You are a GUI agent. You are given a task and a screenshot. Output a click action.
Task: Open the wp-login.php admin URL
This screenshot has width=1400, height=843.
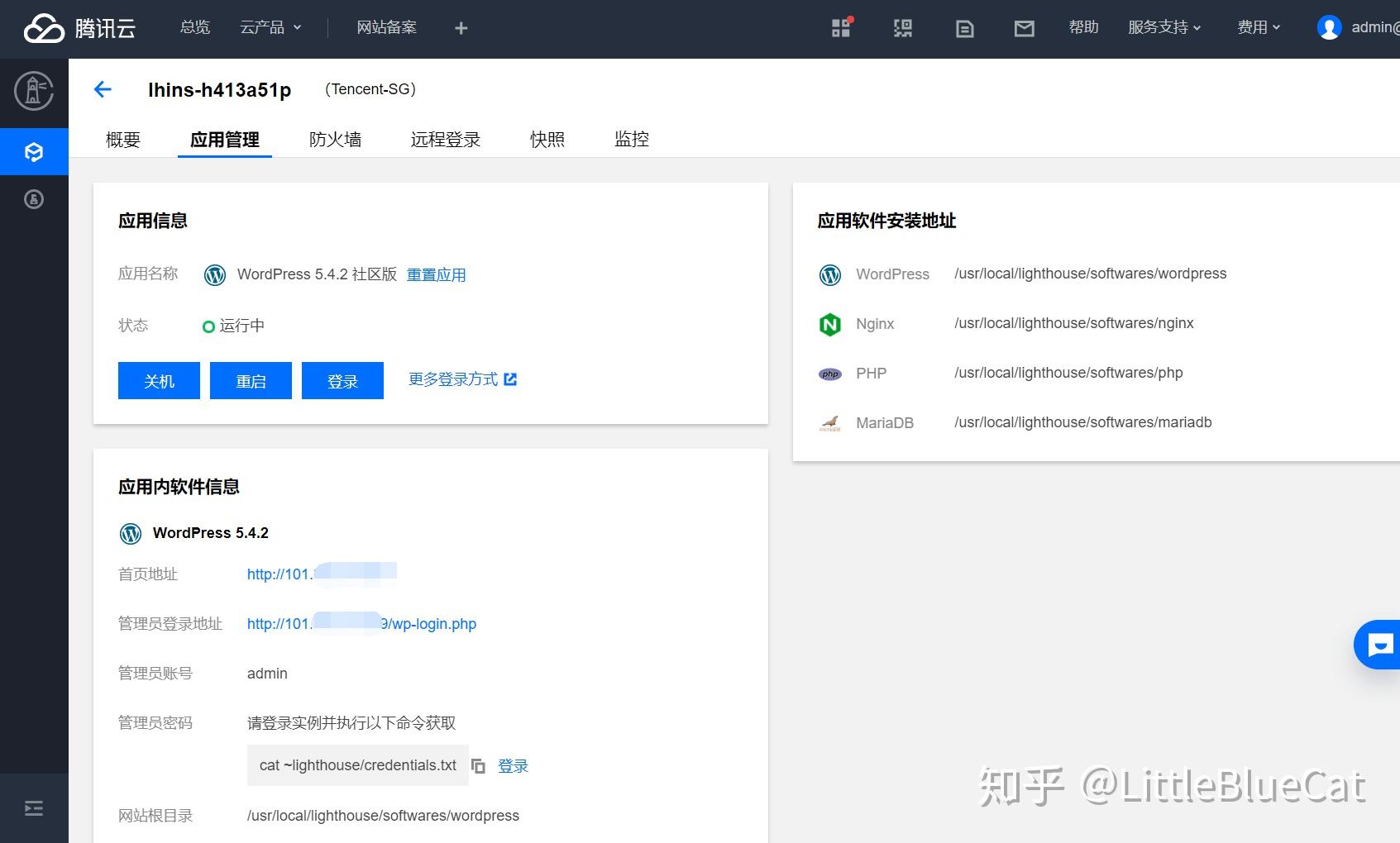click(x=361, y=624)
